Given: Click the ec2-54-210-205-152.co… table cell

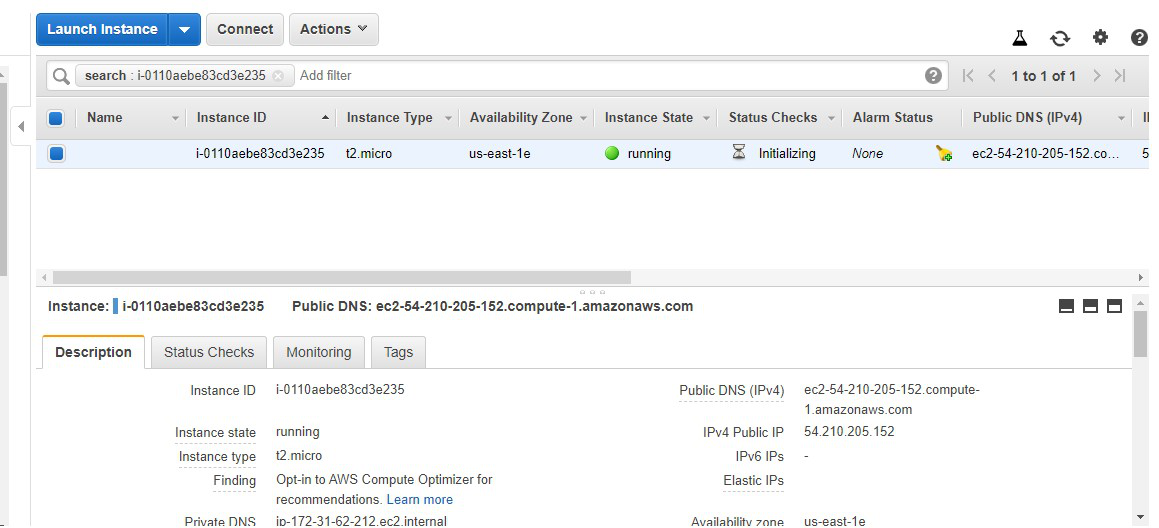Looking at the screenshot, I should (1046, 154).
